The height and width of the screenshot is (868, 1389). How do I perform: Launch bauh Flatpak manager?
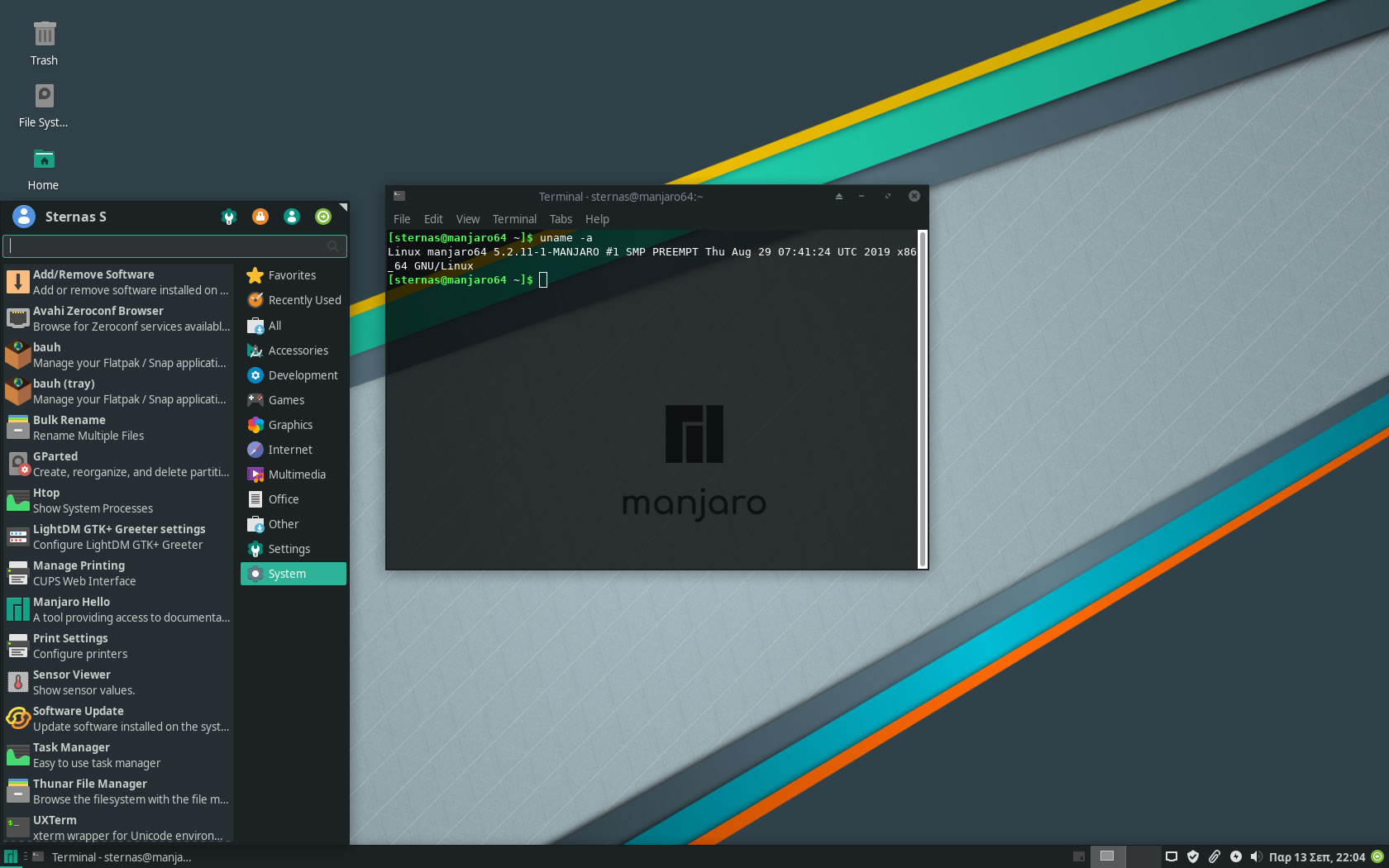pyautogui.click(x=118, y=355)
